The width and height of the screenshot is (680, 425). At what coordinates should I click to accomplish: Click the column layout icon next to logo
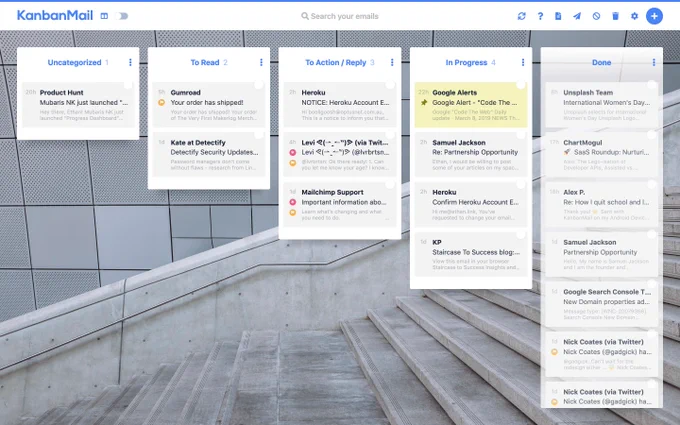[104, 16]
